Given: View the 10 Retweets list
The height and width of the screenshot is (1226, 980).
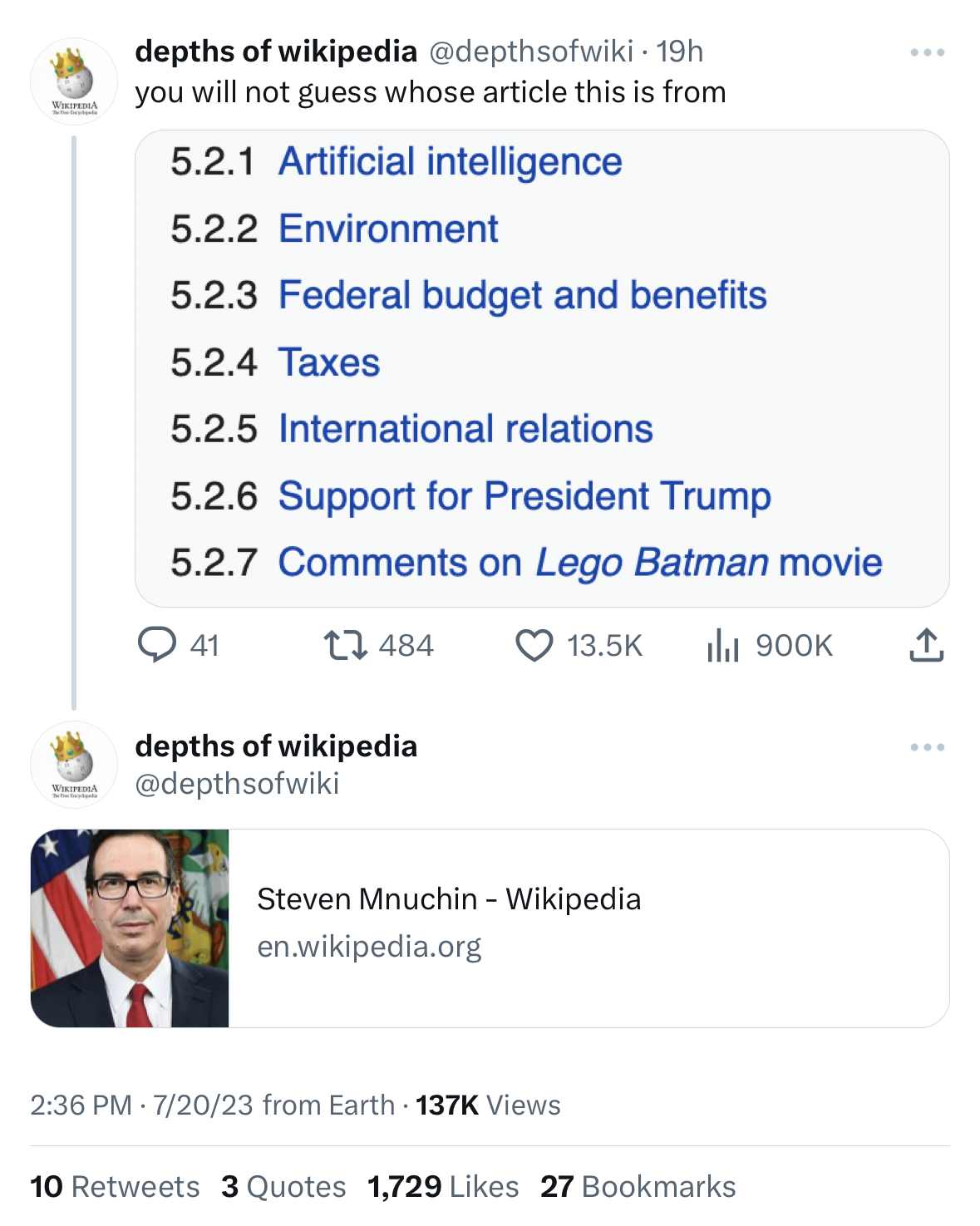Looking at the screenshot, I should (x=115, y=1186).
